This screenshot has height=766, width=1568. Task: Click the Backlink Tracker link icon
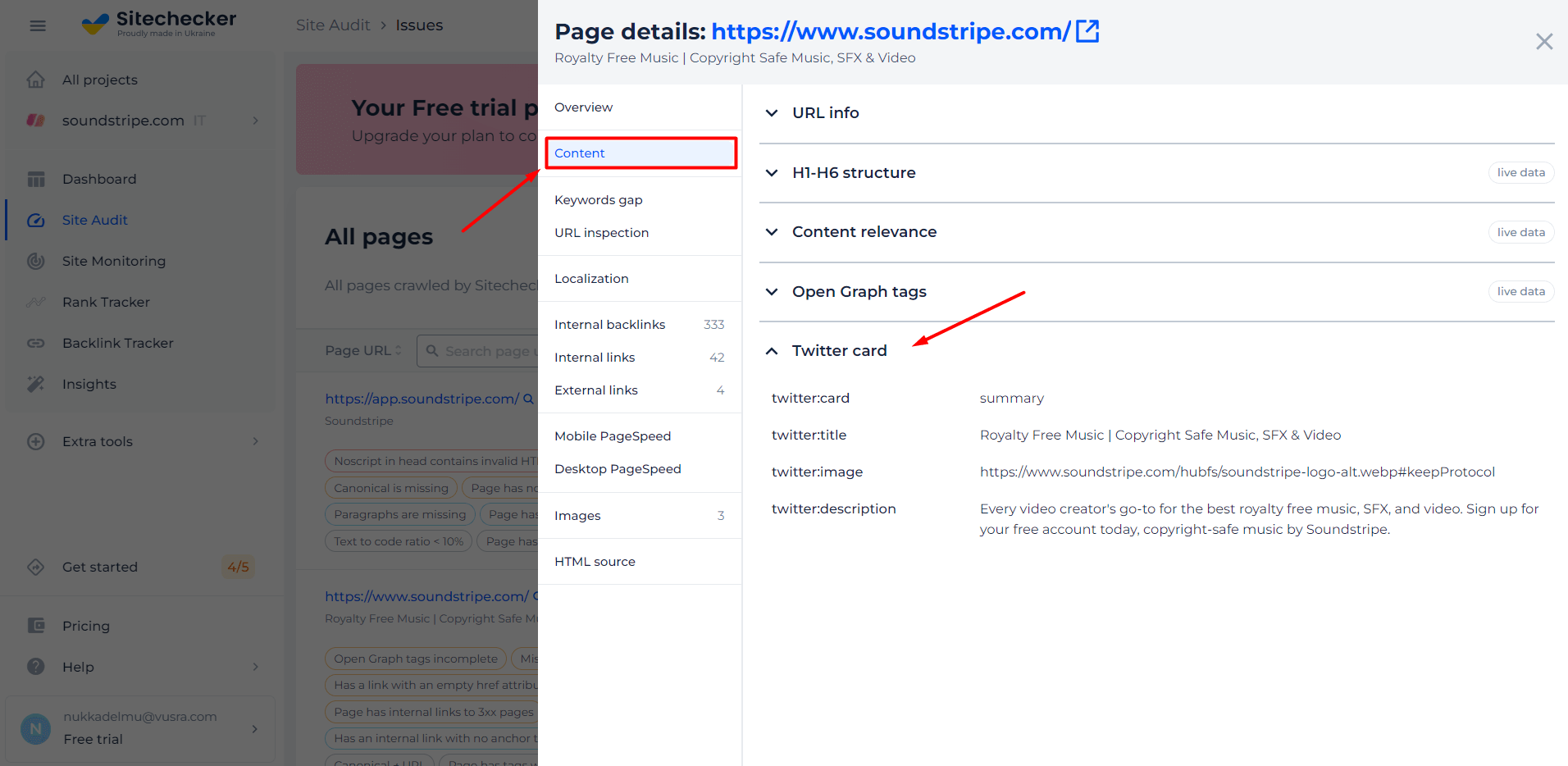(x=36, y=343)
